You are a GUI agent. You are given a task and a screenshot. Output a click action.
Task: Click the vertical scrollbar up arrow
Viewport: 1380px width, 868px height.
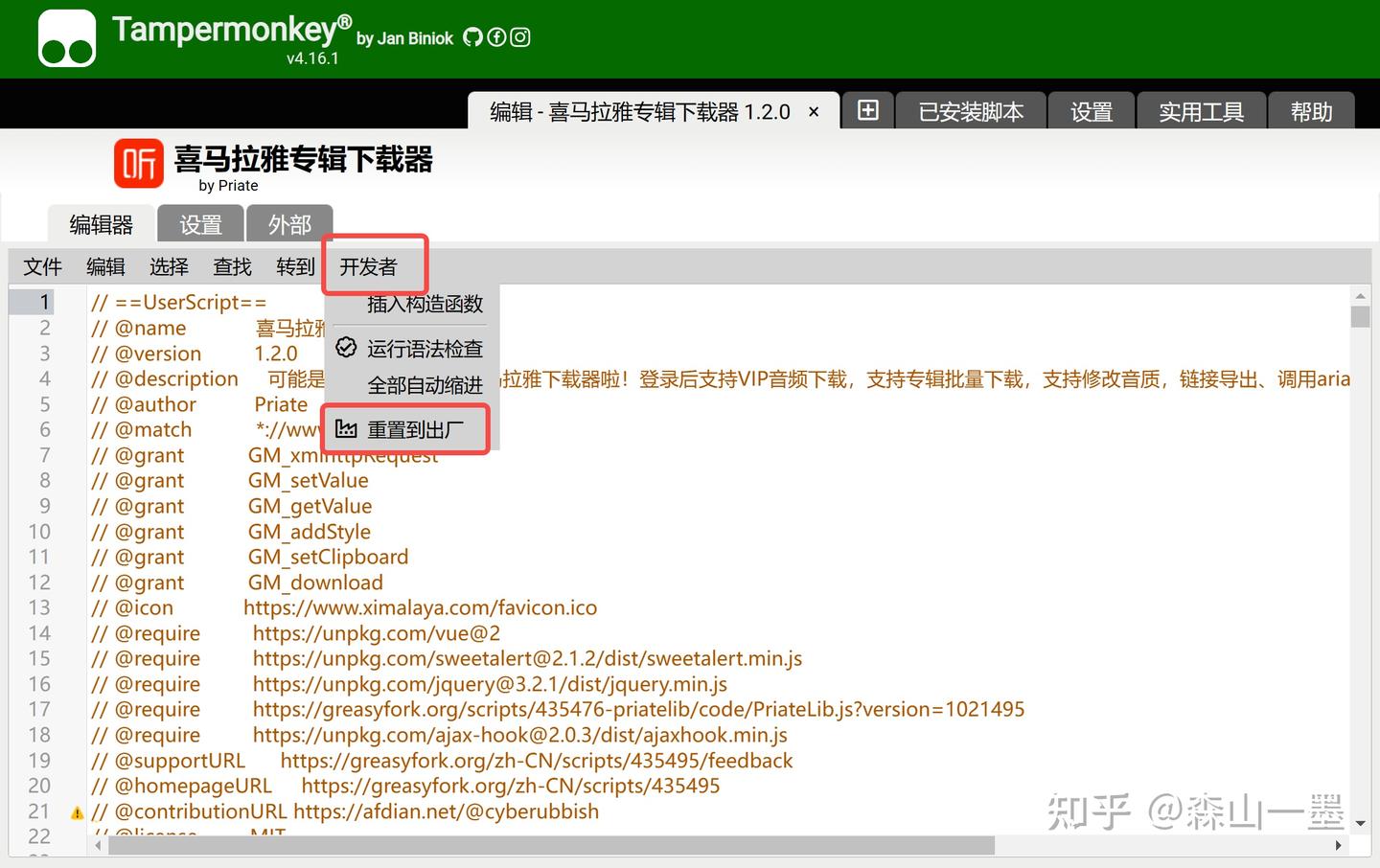click(1360, 298)
